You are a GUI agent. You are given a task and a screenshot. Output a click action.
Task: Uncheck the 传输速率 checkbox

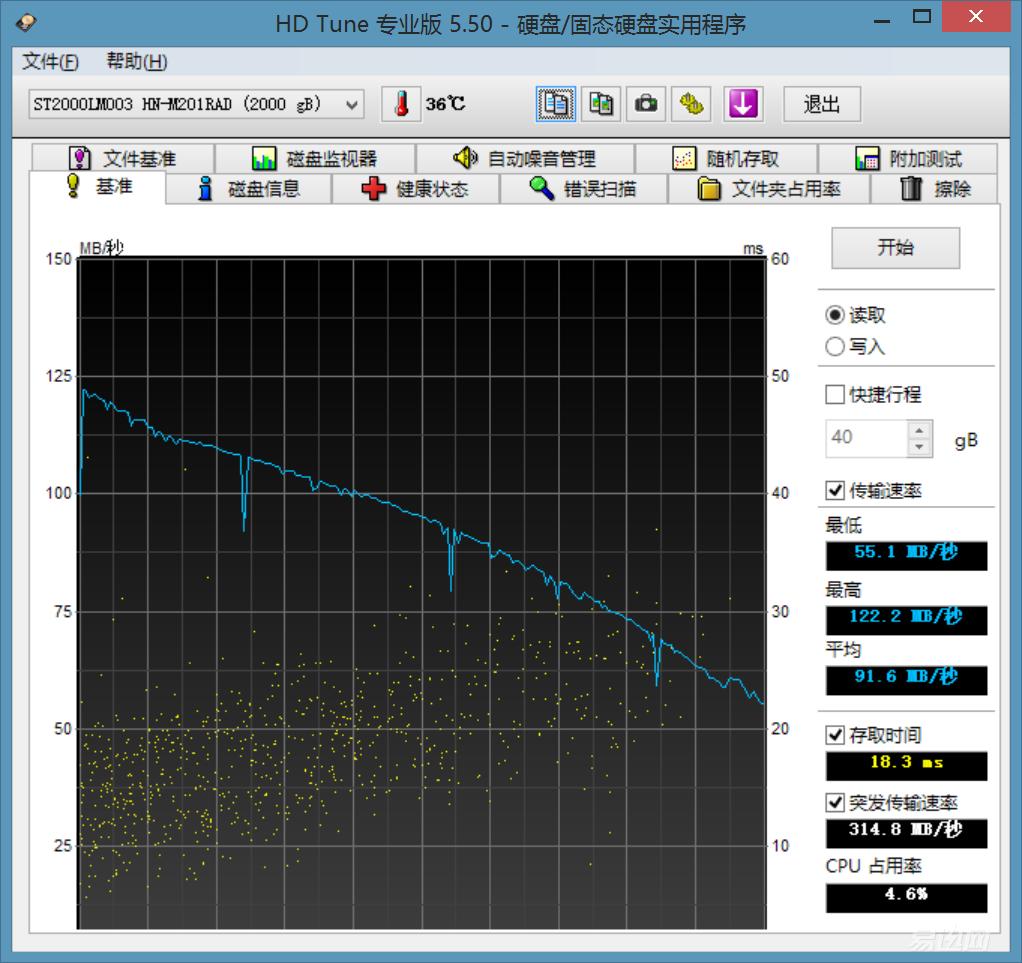coord(835,490)
